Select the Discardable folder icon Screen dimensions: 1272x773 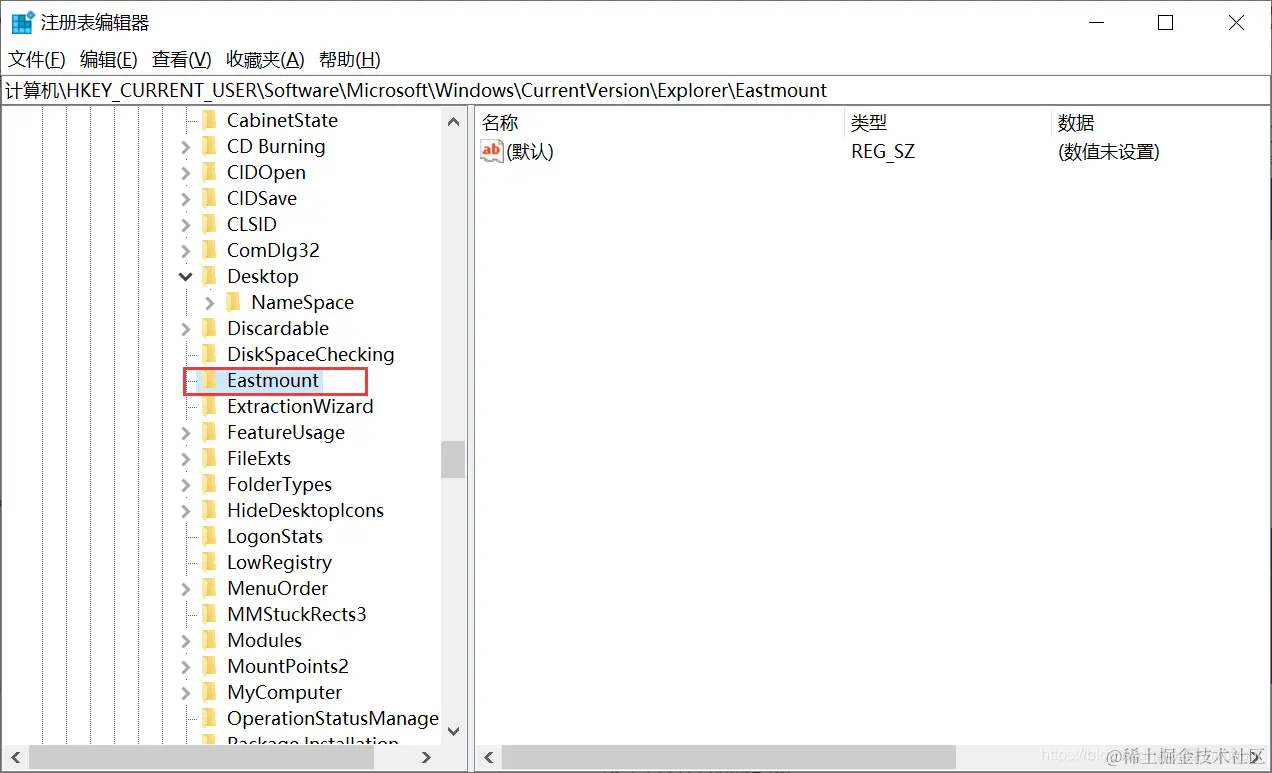tap(209, 328)
